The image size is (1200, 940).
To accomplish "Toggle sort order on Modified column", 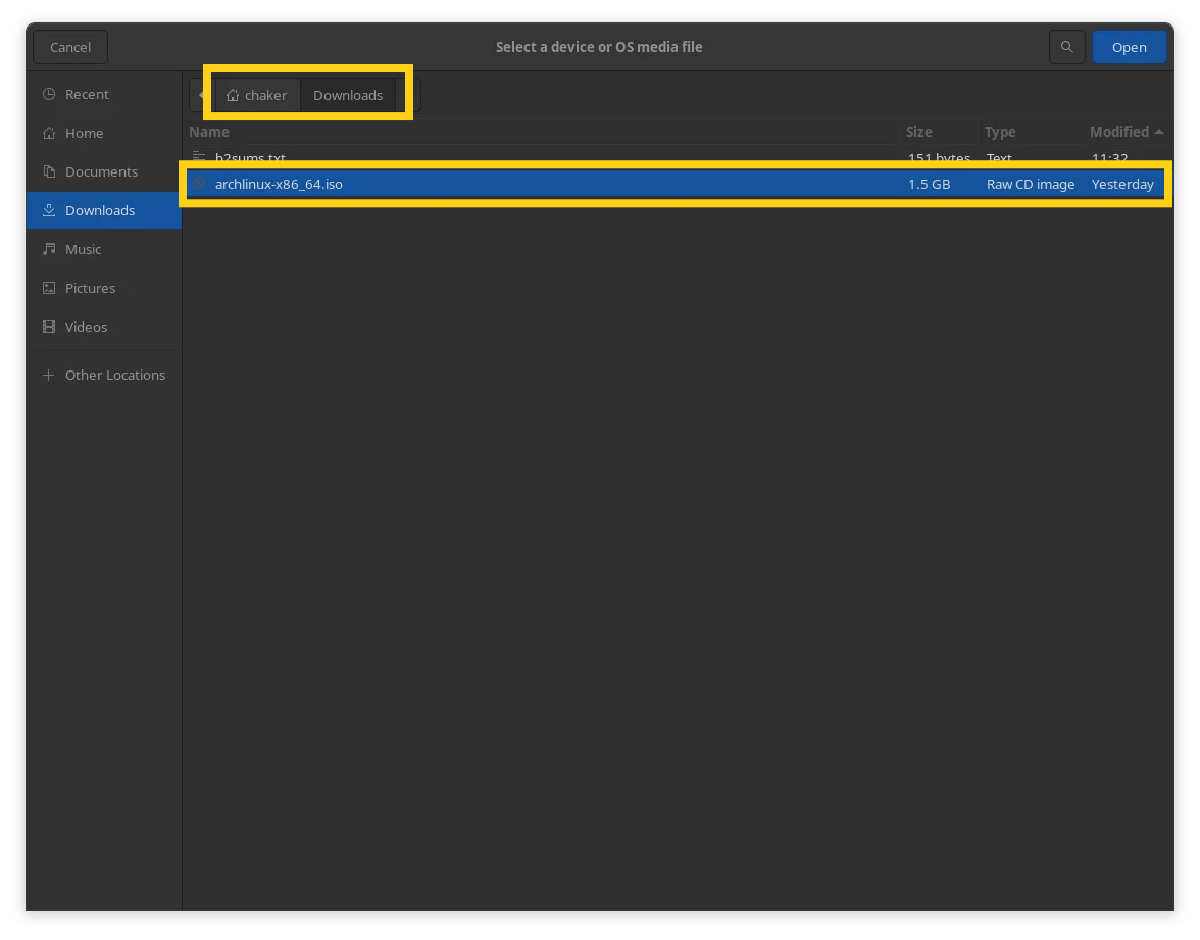I will click(1120, 132).
